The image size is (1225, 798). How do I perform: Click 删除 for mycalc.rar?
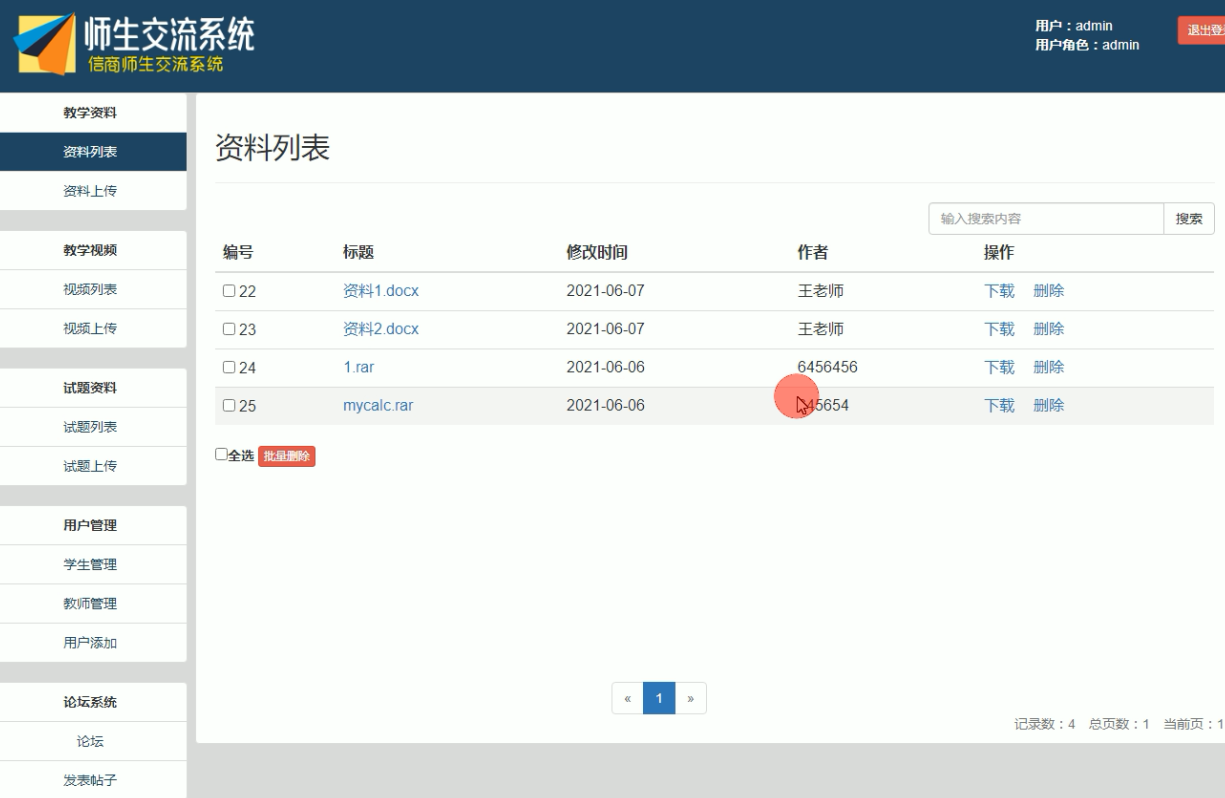[1049, 406]
